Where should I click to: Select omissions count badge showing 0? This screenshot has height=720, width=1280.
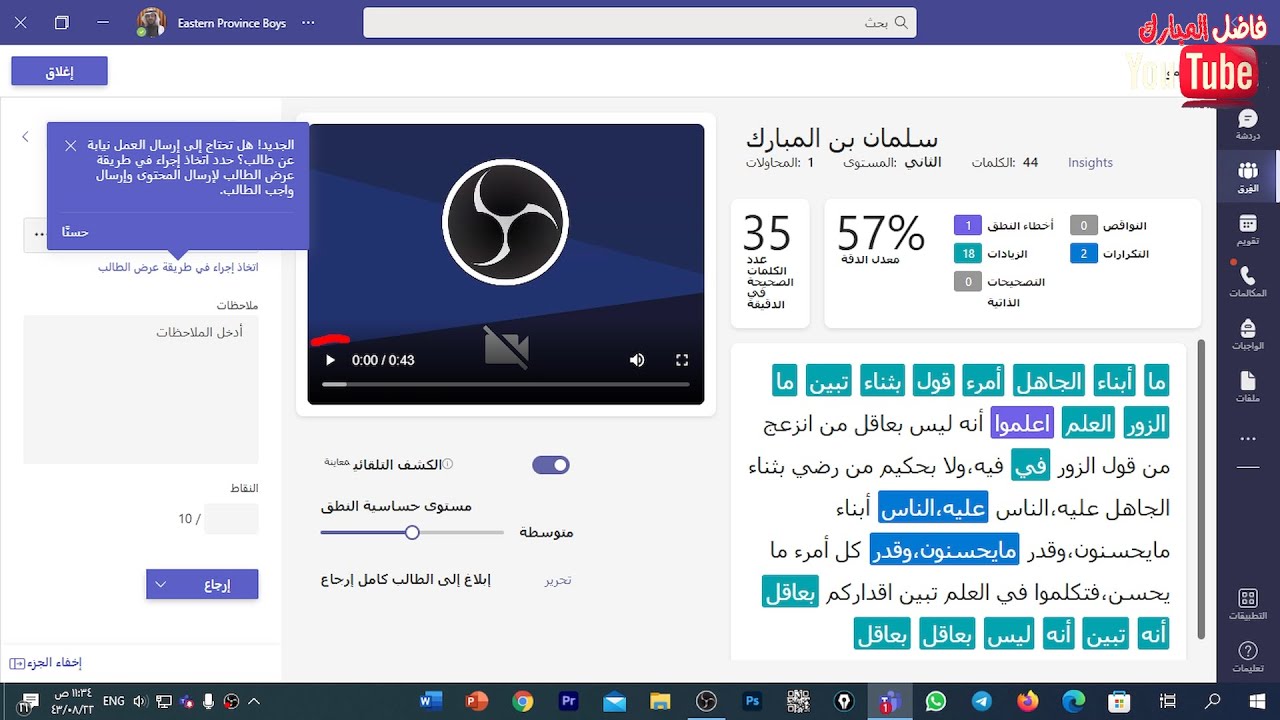[x=1084, y=226]
